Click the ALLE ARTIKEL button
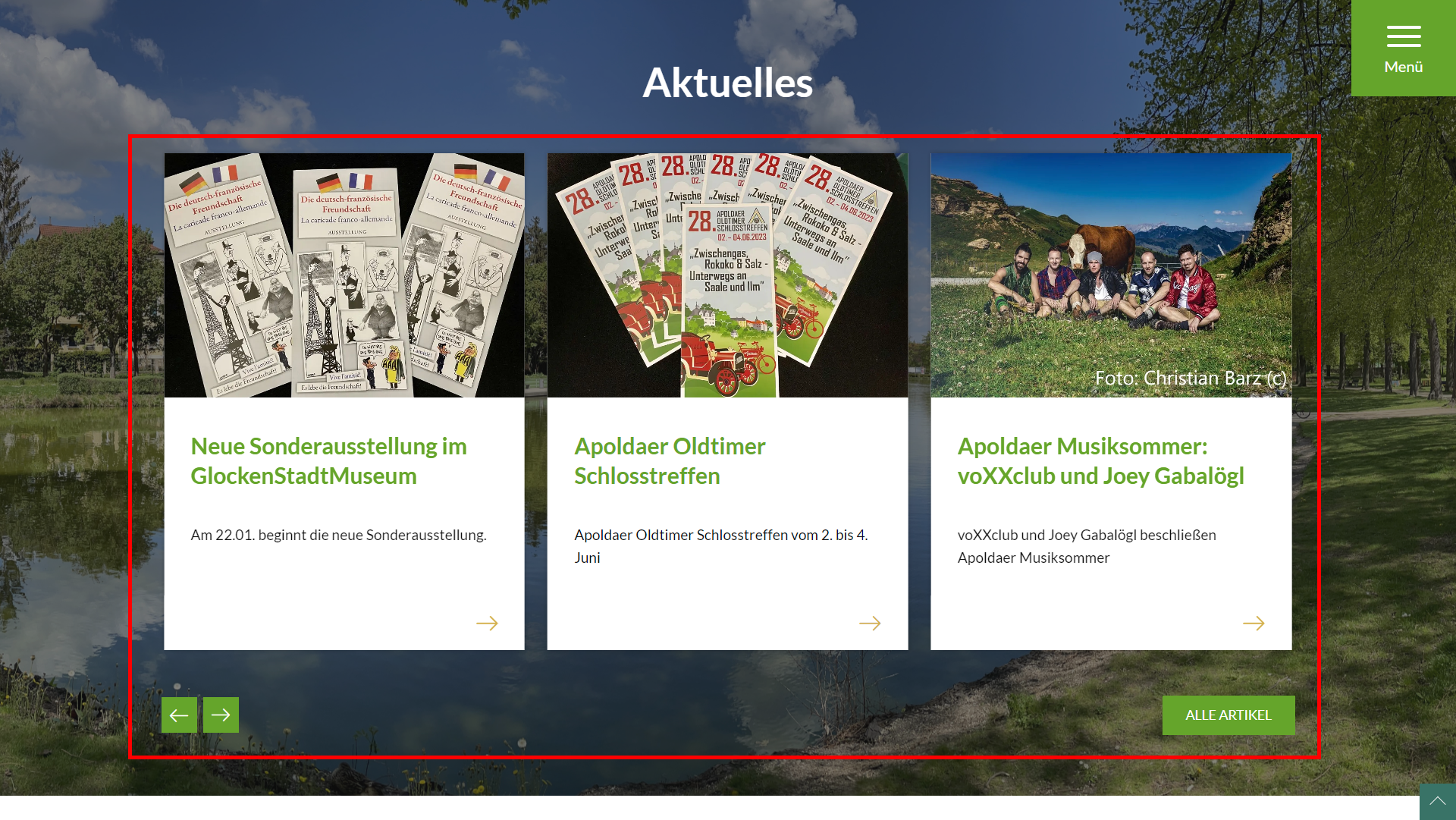The width and height of the screenshot is (1456, 820). pos(1228,715)
